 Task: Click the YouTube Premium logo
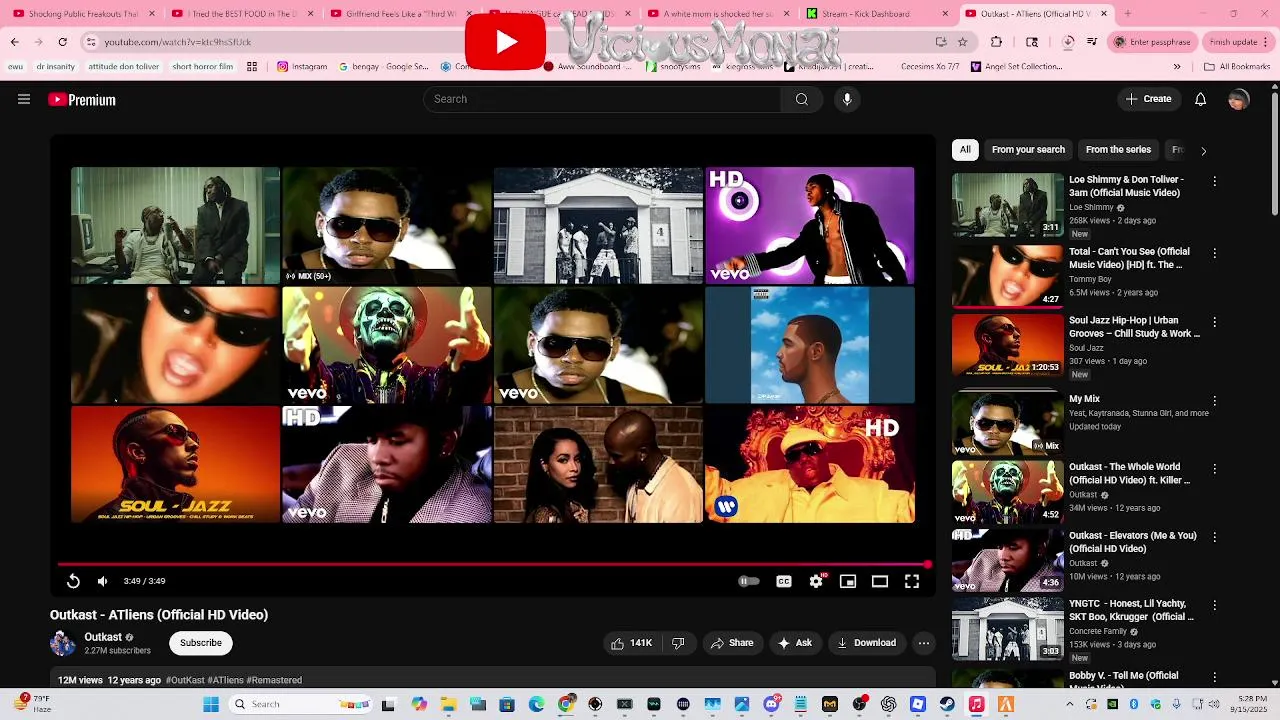82,100
